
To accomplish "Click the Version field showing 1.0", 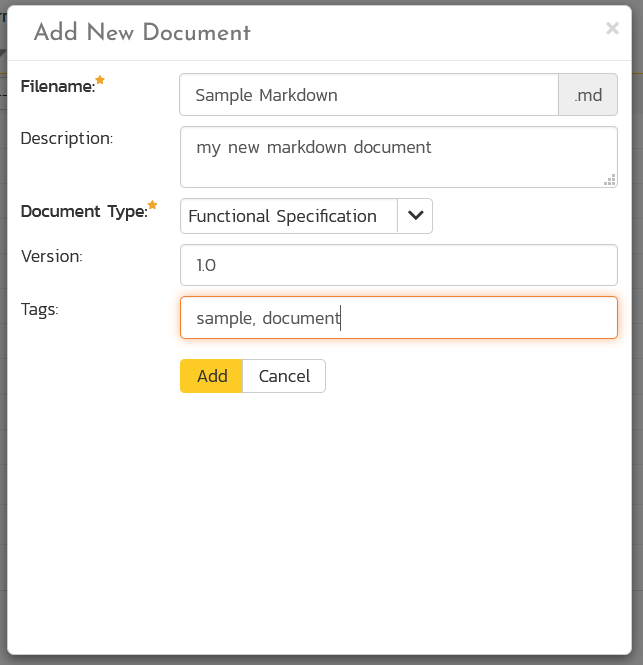I will tap(398, 265).
